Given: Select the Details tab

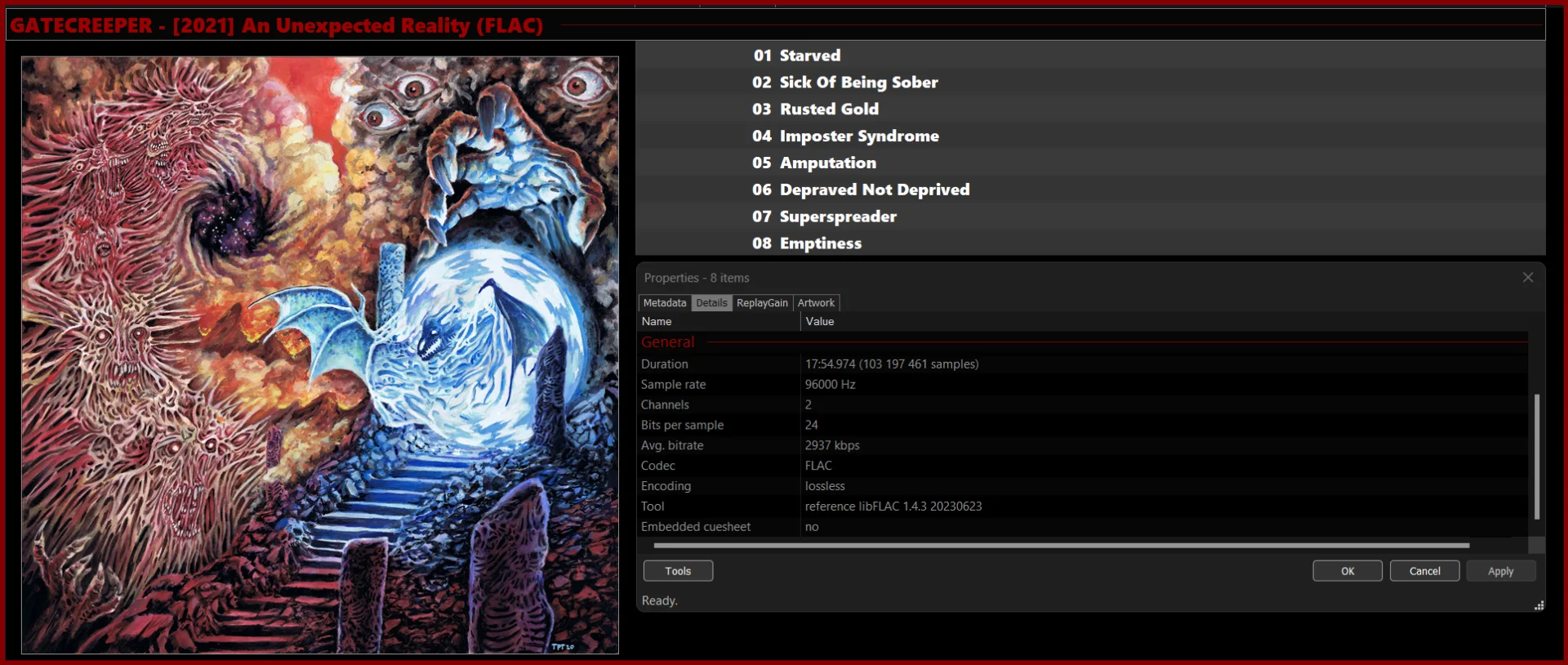Looking at the screenshot, I should pyautogui.click(x=711, y=303).
